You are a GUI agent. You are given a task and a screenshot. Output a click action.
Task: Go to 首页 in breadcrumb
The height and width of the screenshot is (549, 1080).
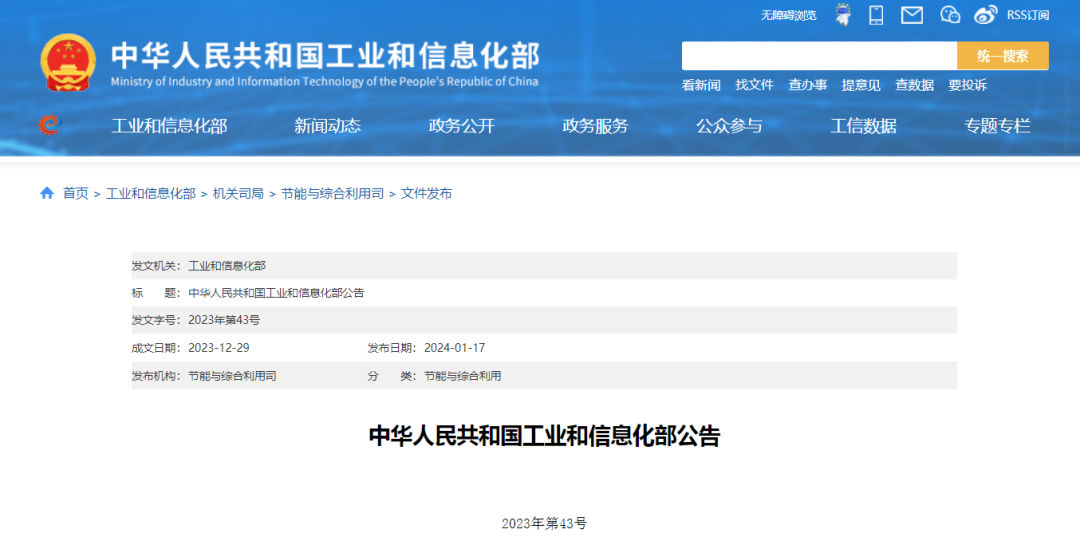point(76,194)
